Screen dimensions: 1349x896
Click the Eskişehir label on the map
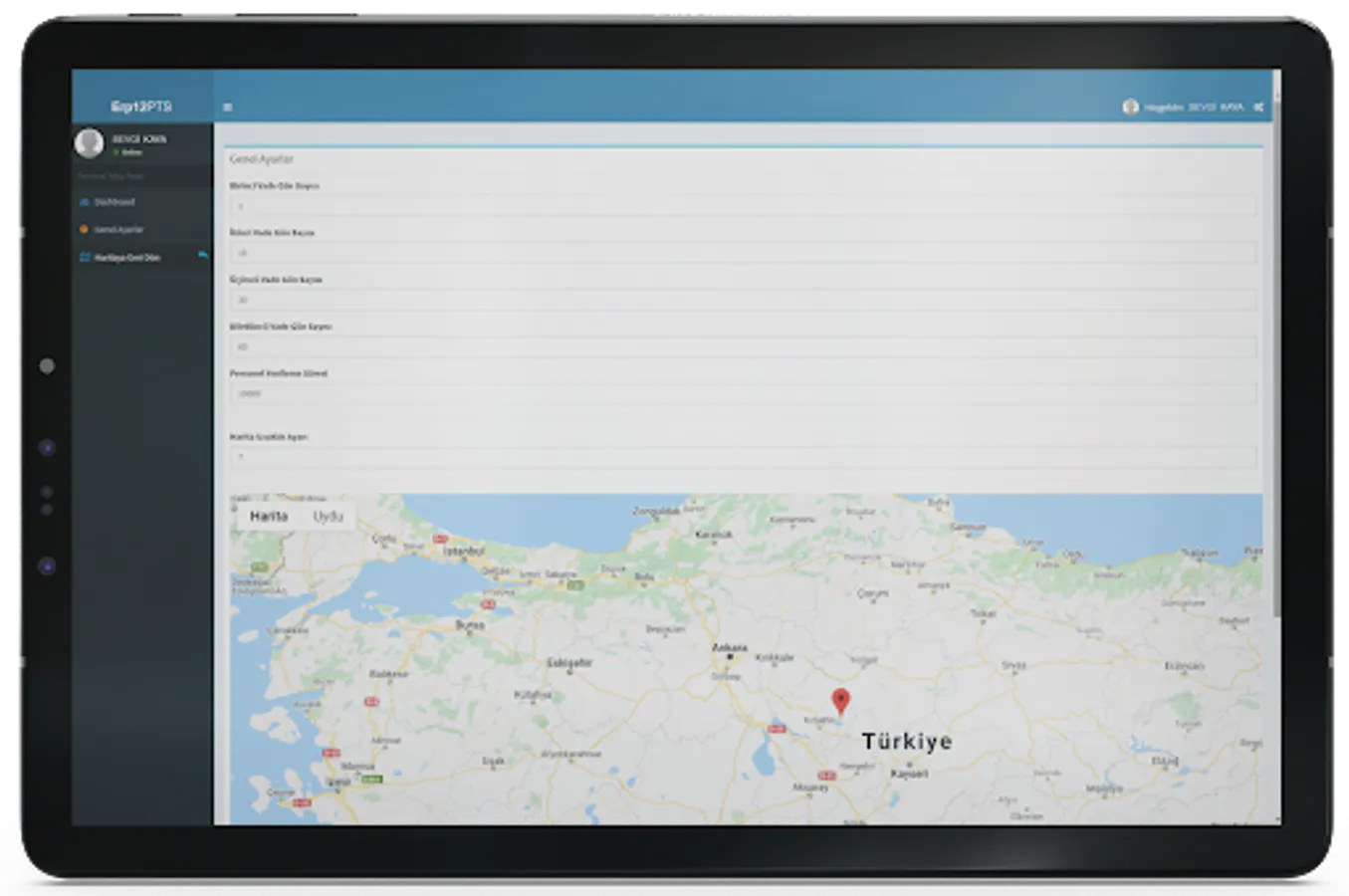(x=569, y=663)
